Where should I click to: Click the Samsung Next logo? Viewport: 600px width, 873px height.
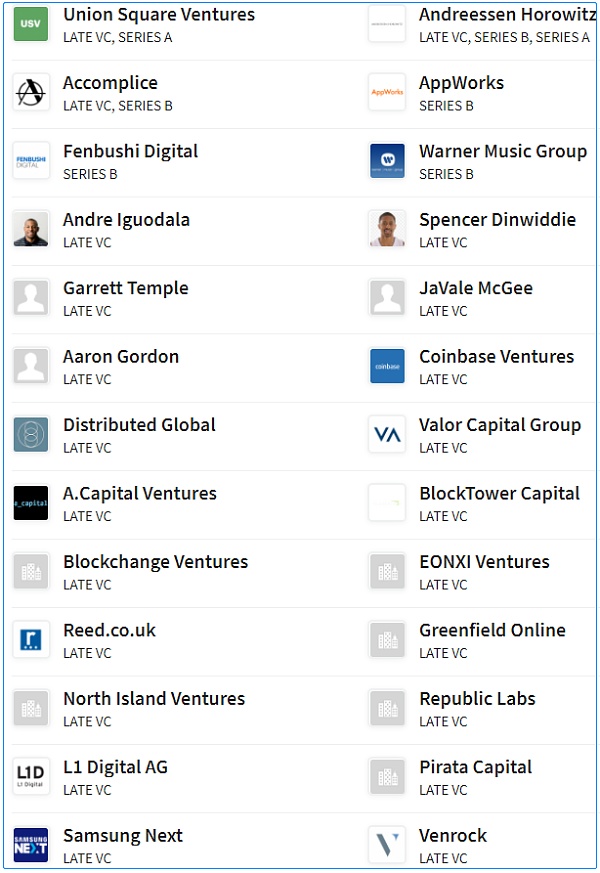[31, 845]
